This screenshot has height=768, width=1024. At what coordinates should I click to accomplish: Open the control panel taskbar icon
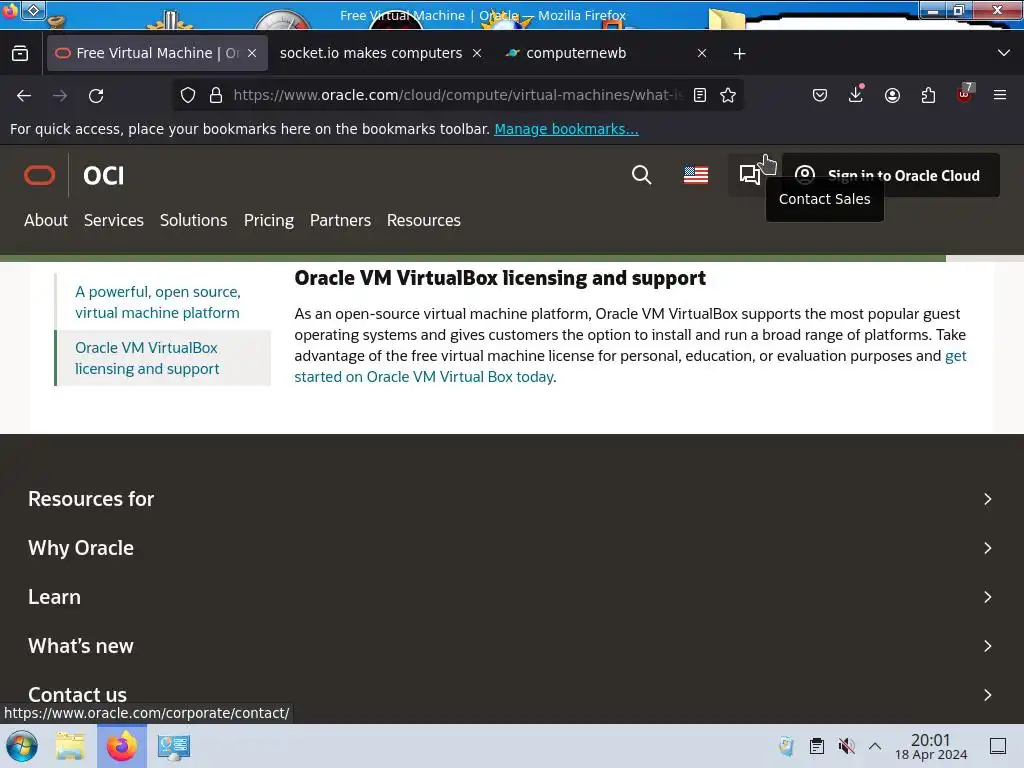[174, 746]
